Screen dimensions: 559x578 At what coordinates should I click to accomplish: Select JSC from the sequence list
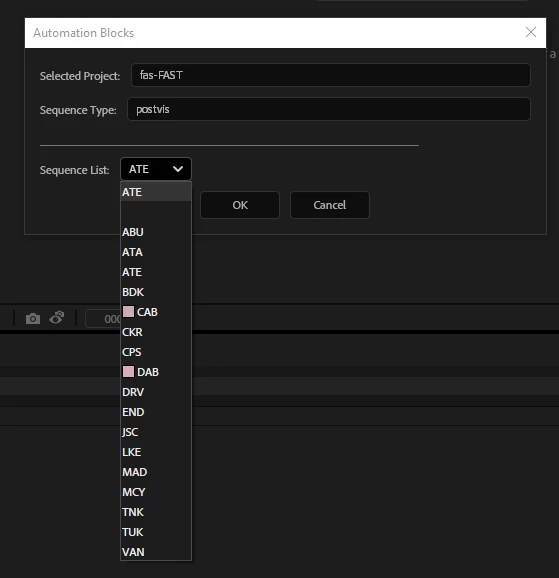click(156, 432)
